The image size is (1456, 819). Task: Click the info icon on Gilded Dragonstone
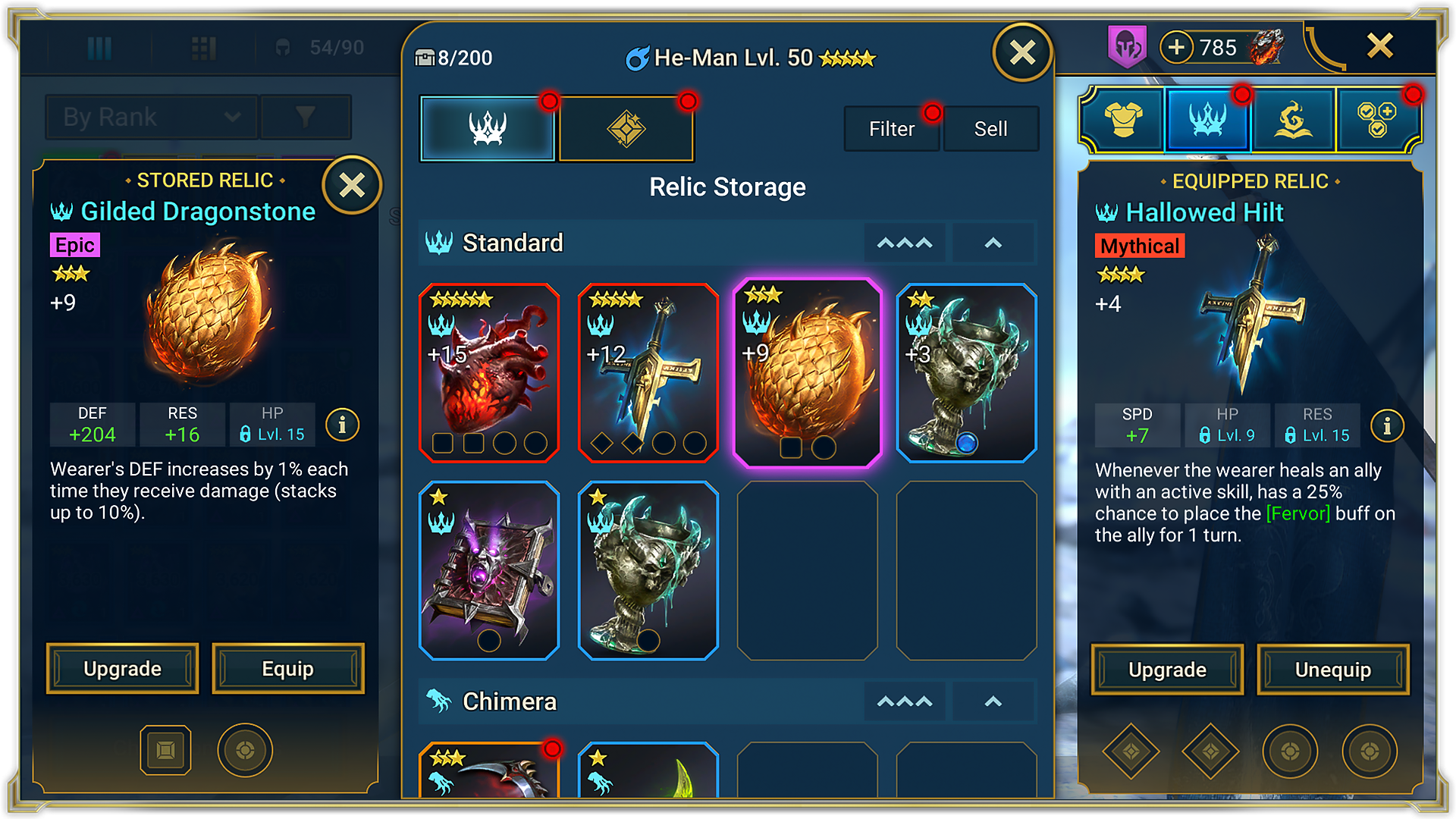click(342, 425)
